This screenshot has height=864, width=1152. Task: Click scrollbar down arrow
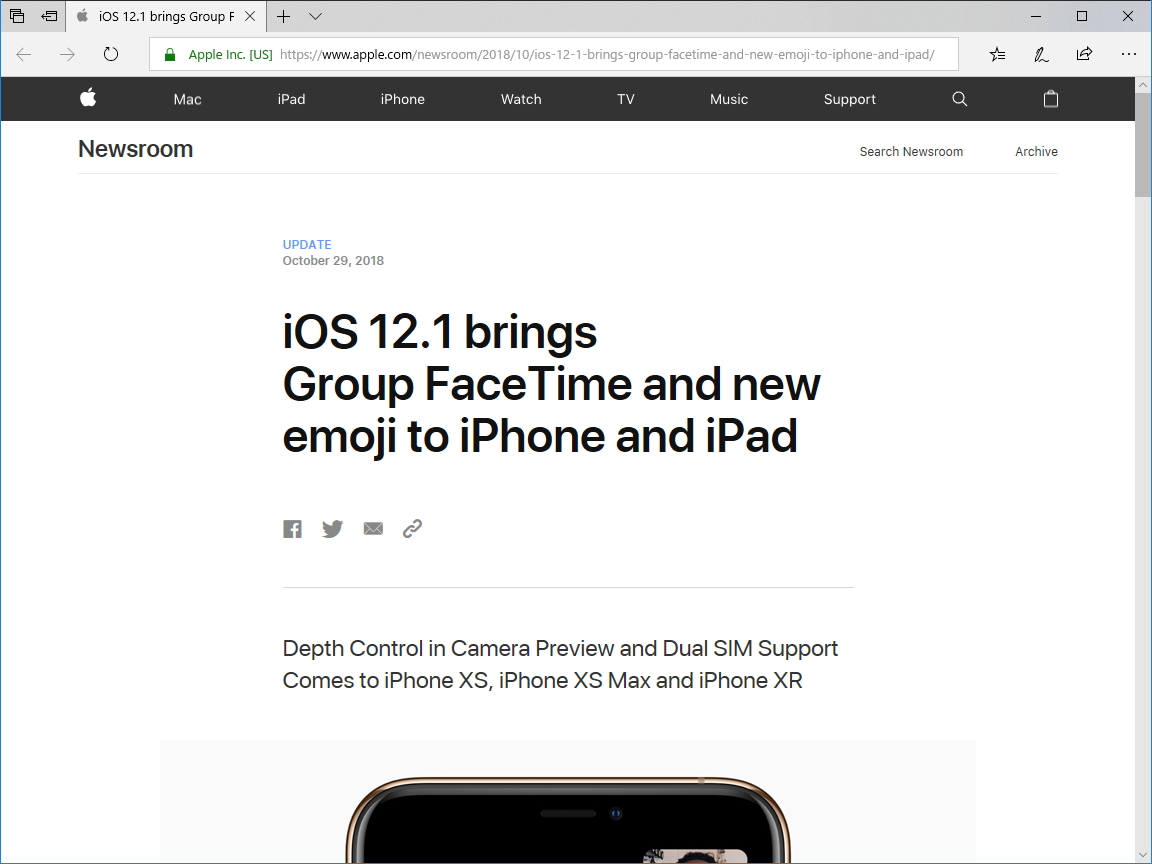[x=1142, y=857]
